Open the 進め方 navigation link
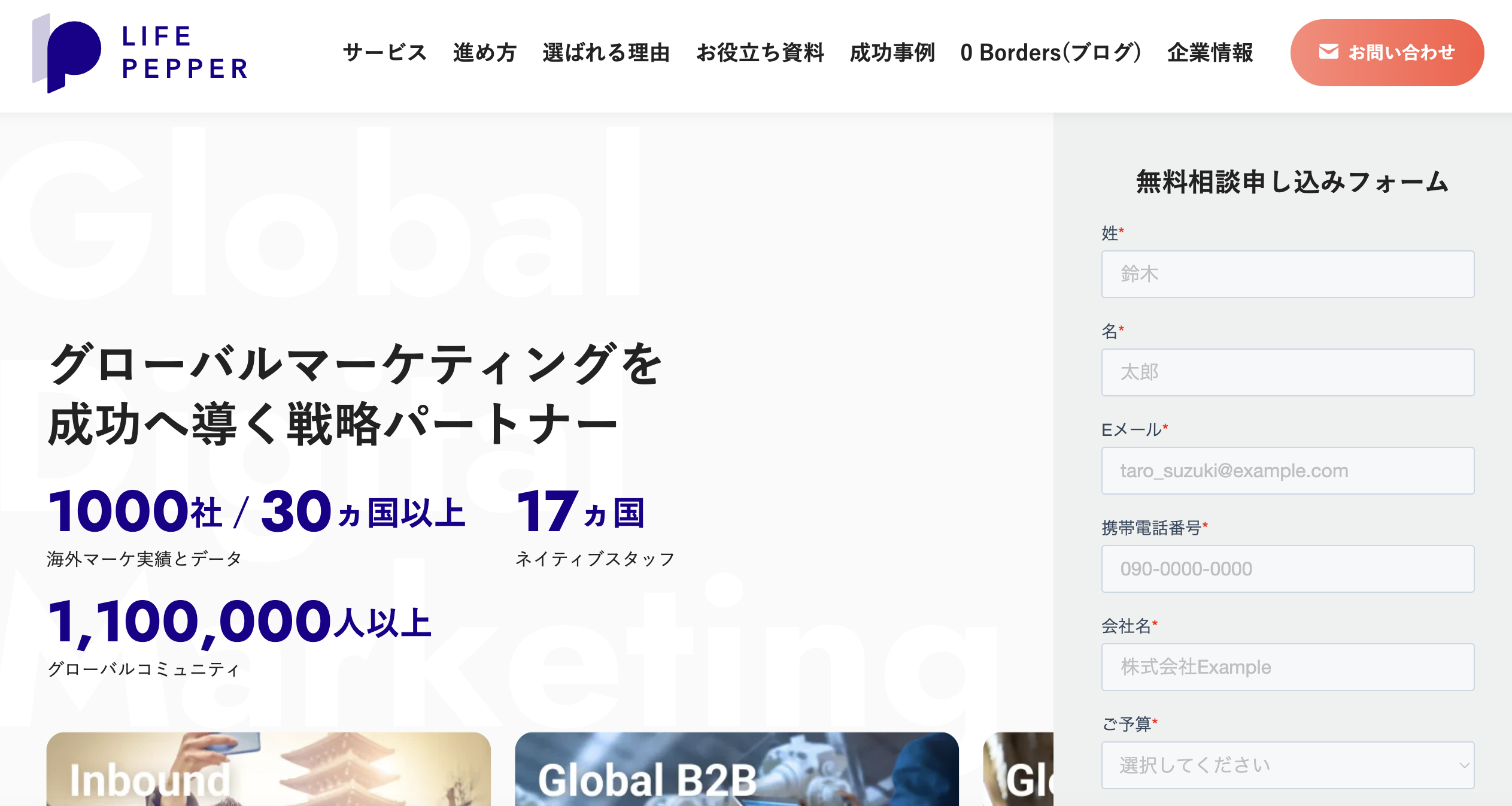Viewport: 1512px width, 806px height. point(484,53)
